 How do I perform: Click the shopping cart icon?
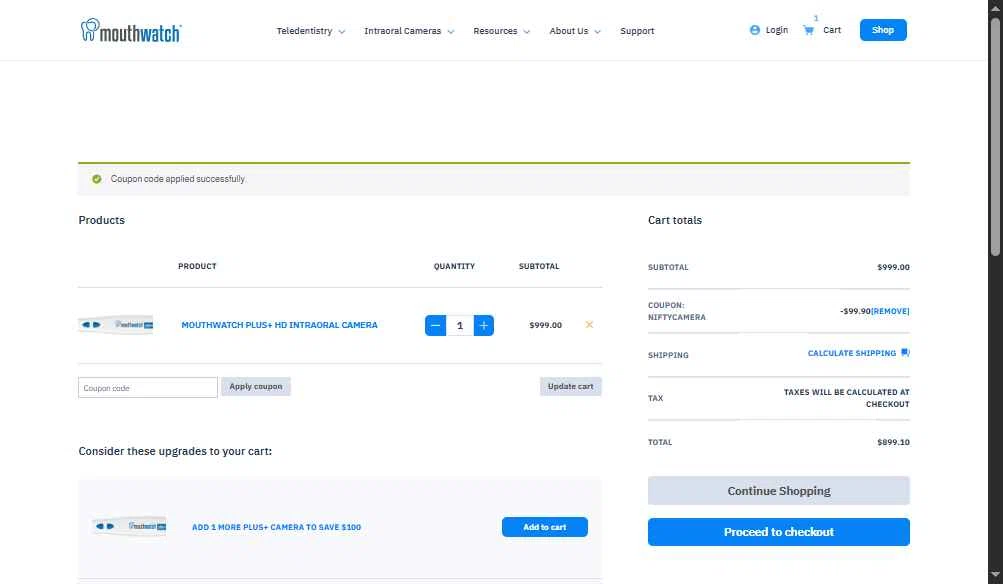pos(809,30)
